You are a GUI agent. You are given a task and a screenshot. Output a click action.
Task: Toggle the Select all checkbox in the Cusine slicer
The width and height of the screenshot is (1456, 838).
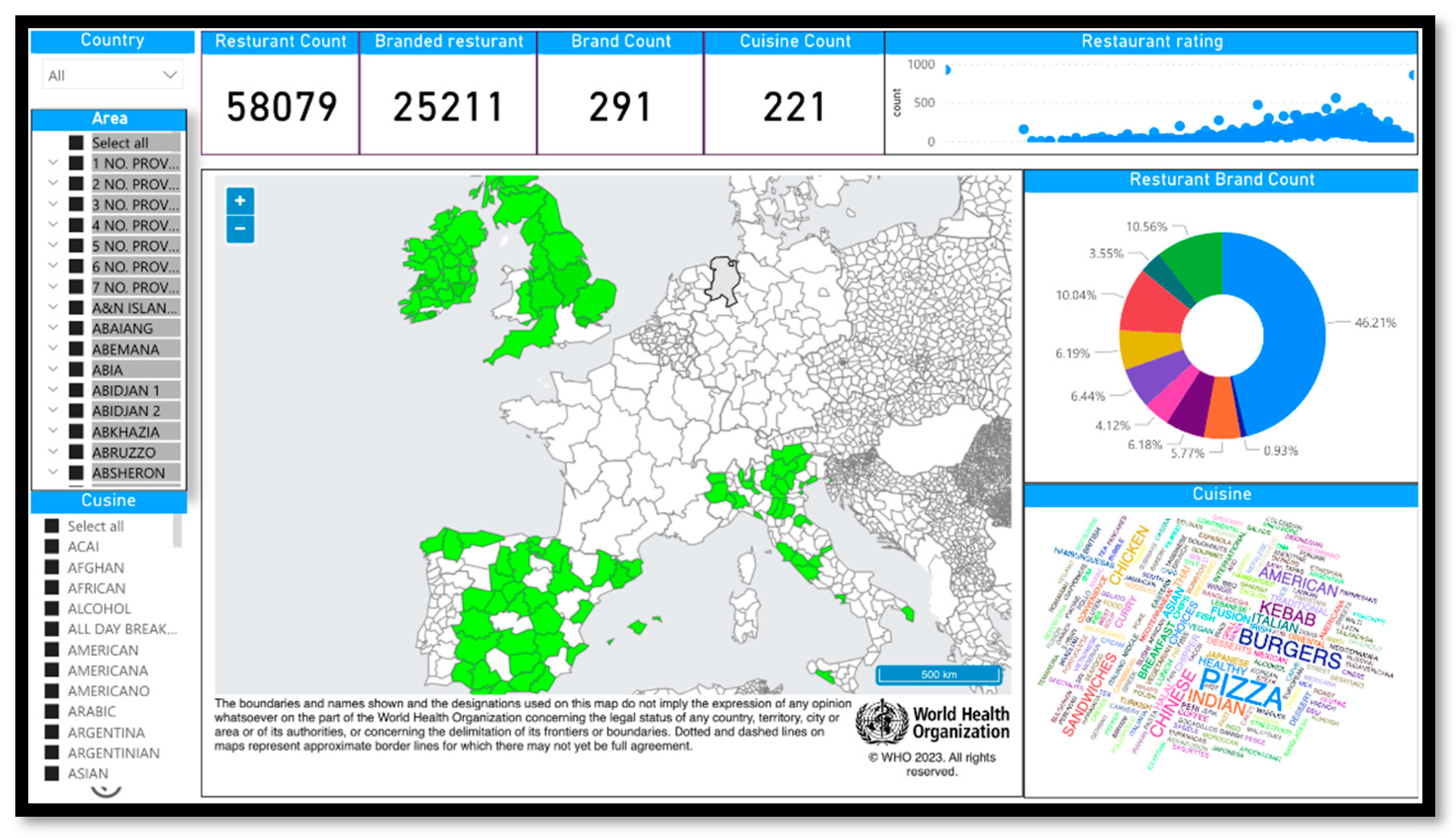click(52, 526)
